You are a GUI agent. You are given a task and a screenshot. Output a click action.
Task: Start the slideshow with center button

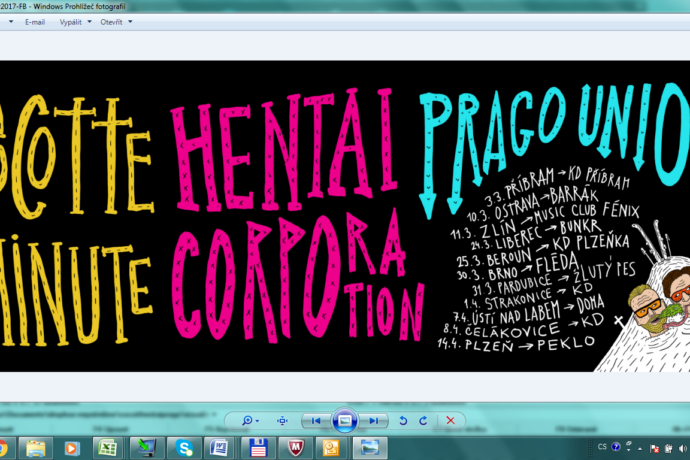(345, 421)
